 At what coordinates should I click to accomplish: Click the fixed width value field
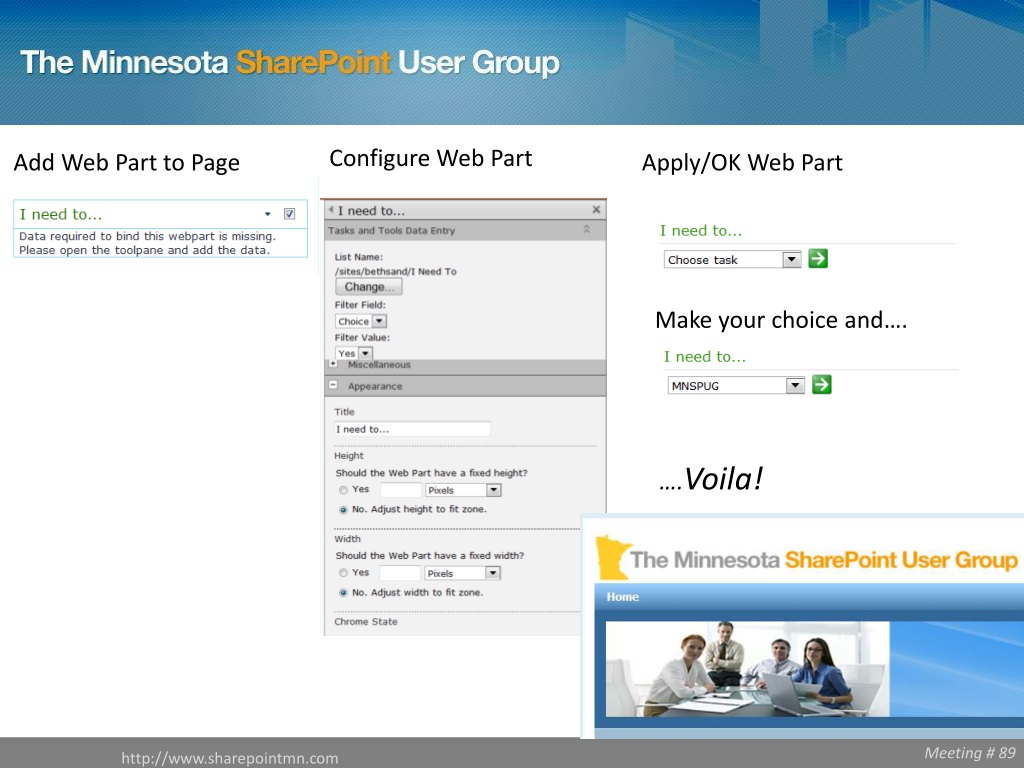tap(400, 573)
